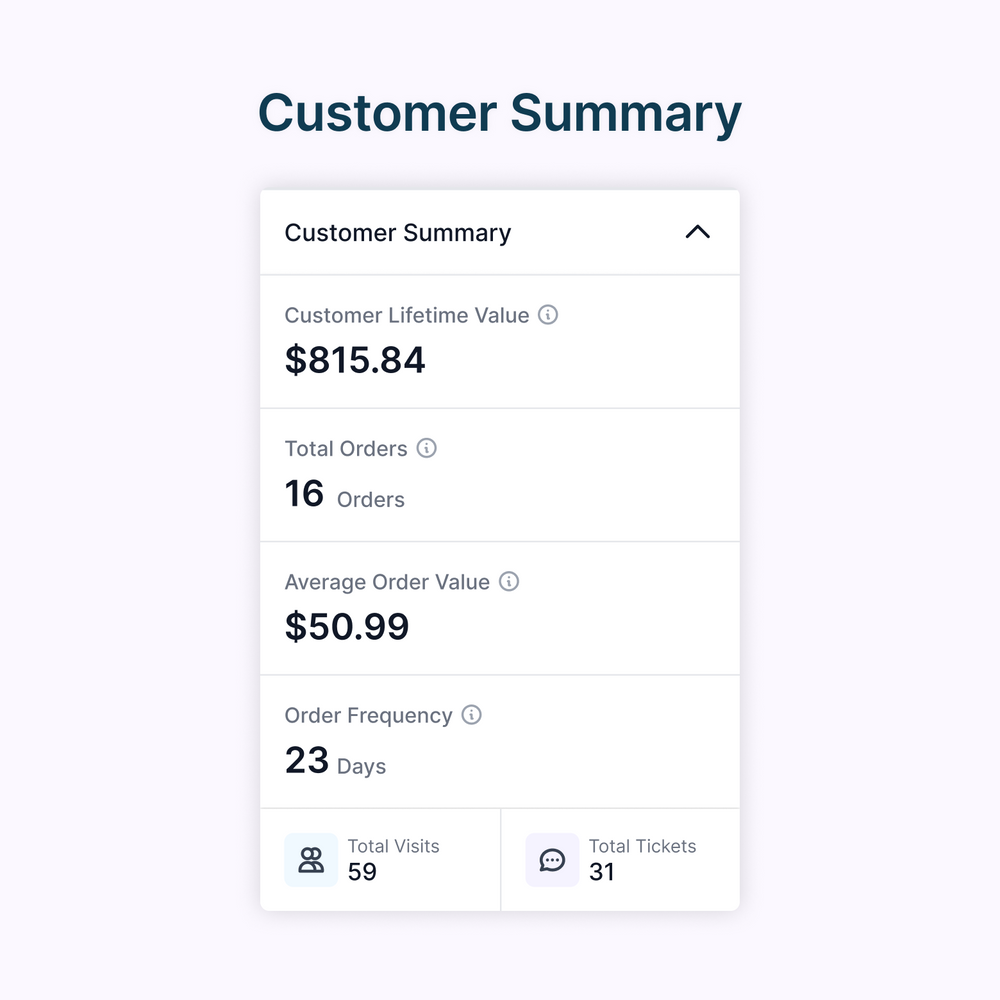Select the Total Visits people icon
The image size is (1000, 1000).
pos(311,860)
